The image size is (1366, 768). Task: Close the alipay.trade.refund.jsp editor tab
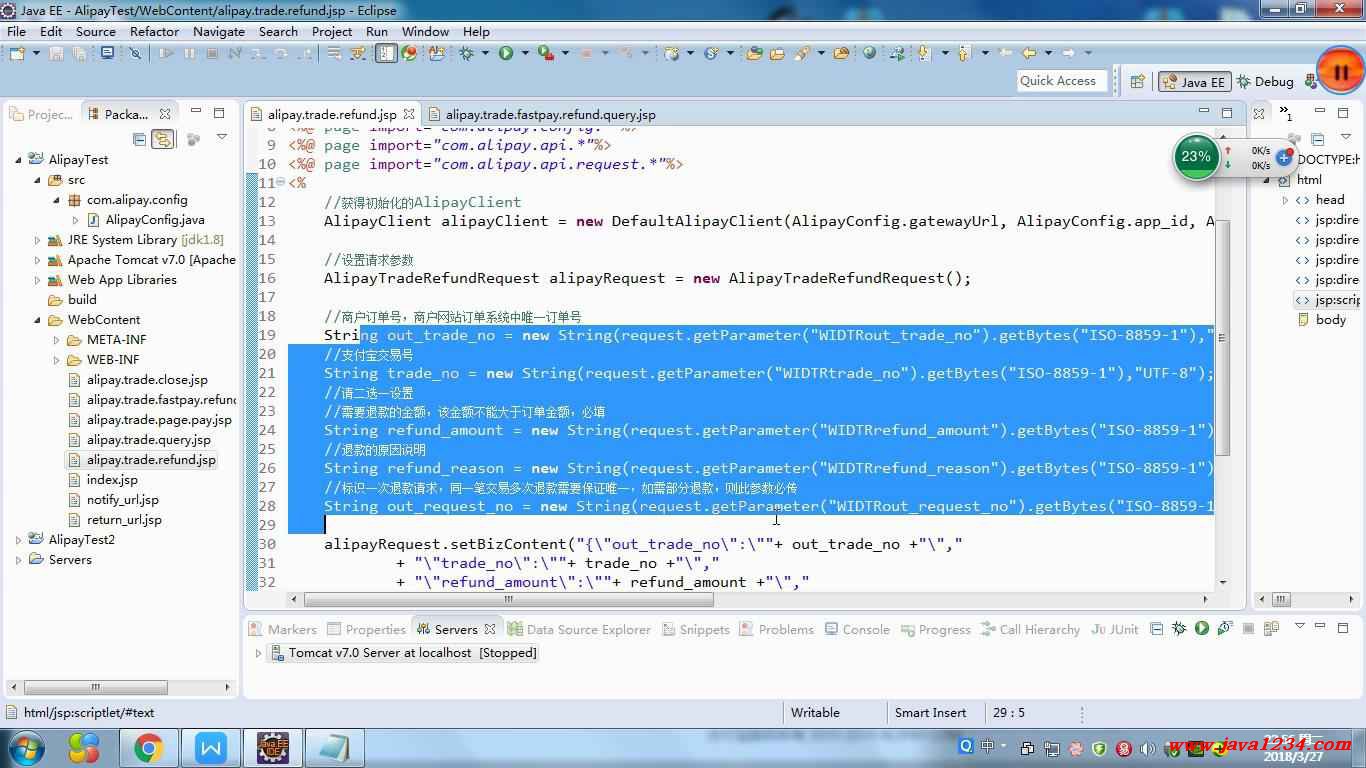click(408, 114)
